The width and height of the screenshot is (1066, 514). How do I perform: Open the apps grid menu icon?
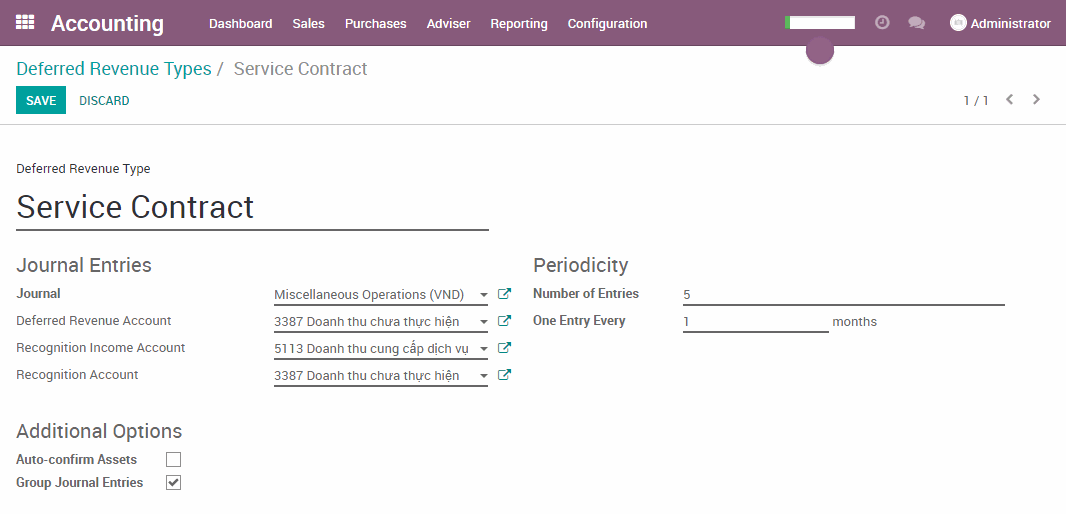pyautogui.click(x=25, y=22)
